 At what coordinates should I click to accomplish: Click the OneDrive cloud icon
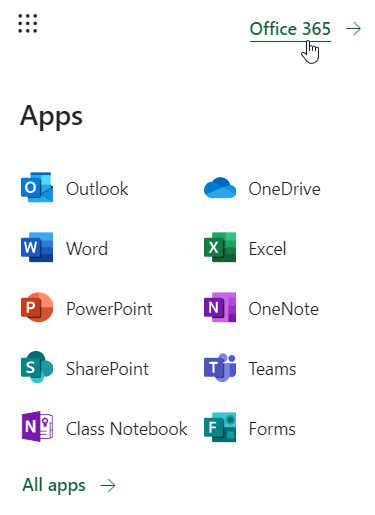click(x=220, y=188)
